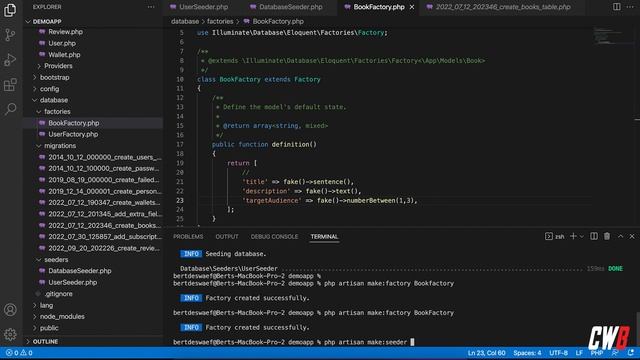Click the database breadcrumb segment

(185, 21)
